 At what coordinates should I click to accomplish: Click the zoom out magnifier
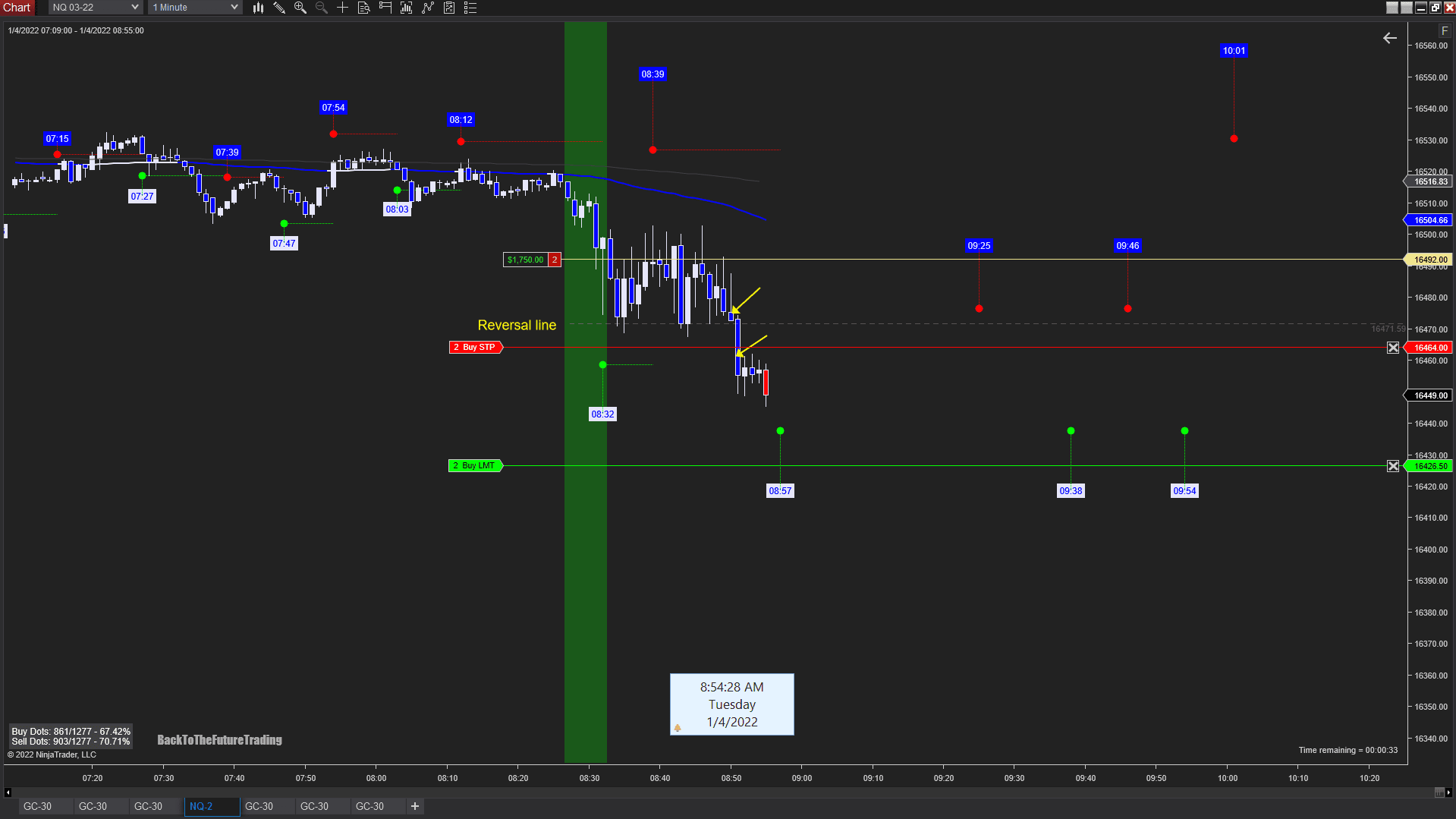[x=322, y=8]
